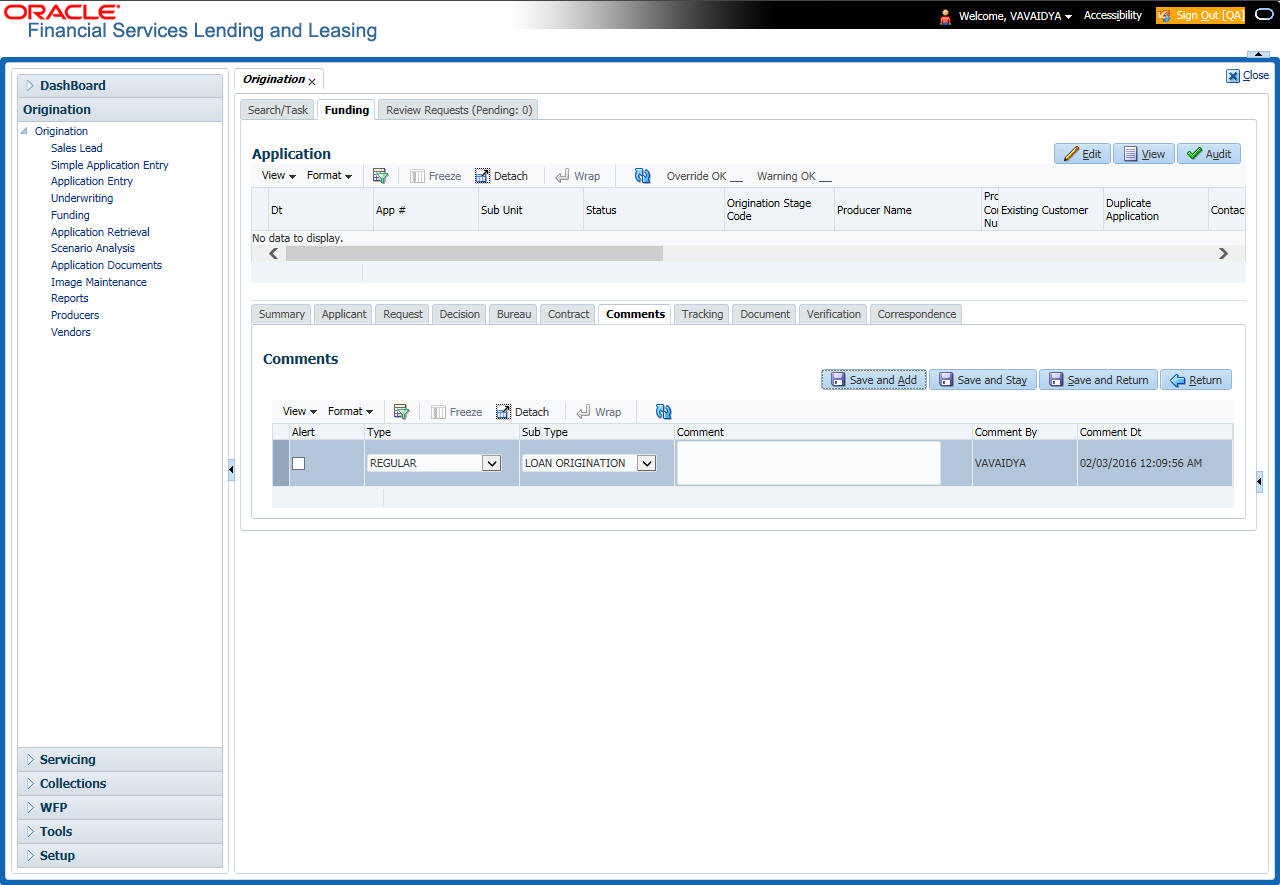Expand the DashBoard section
The width and height of the screenshot is (1280, 885).
tap(120, 86)
